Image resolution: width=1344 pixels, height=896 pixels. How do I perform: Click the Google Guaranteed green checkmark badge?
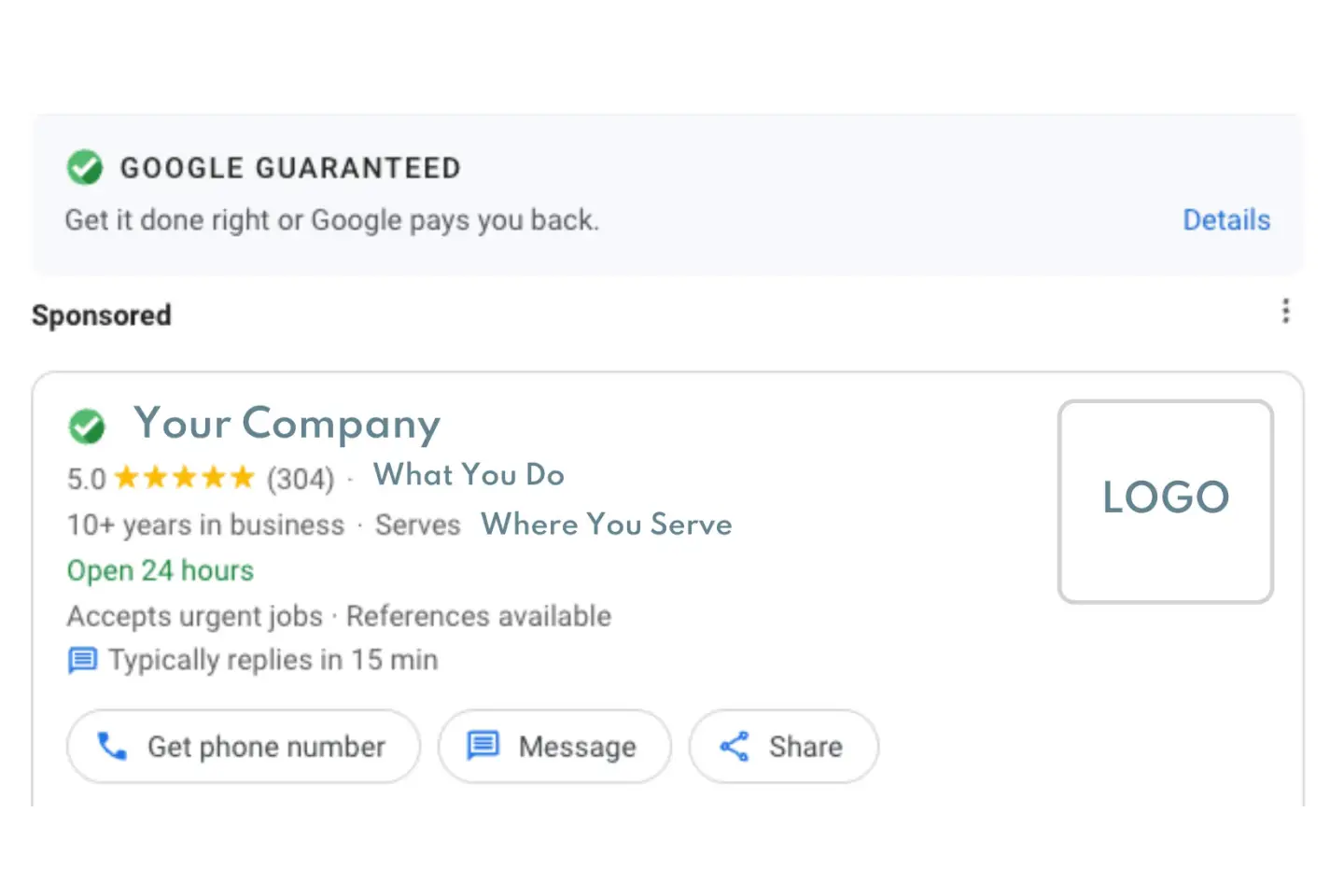click(85, 168)
